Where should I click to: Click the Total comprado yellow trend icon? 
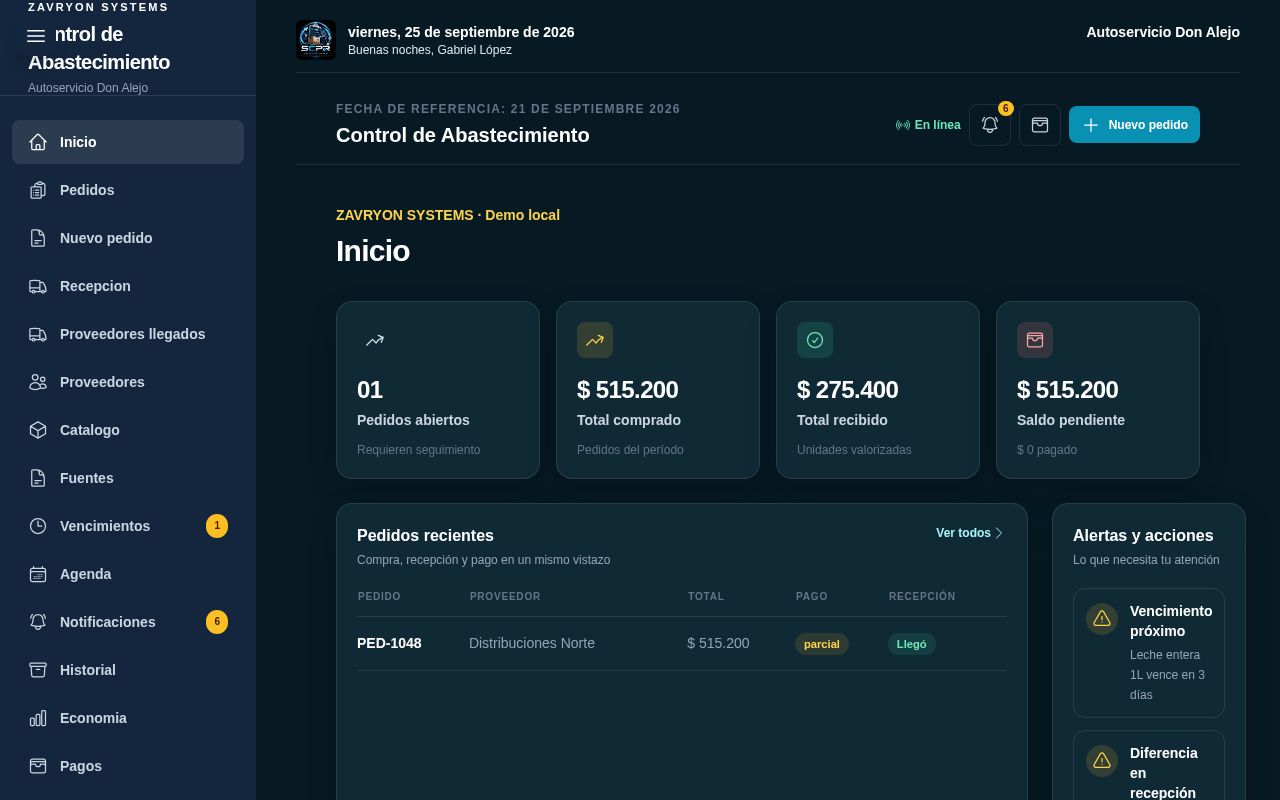595,340
